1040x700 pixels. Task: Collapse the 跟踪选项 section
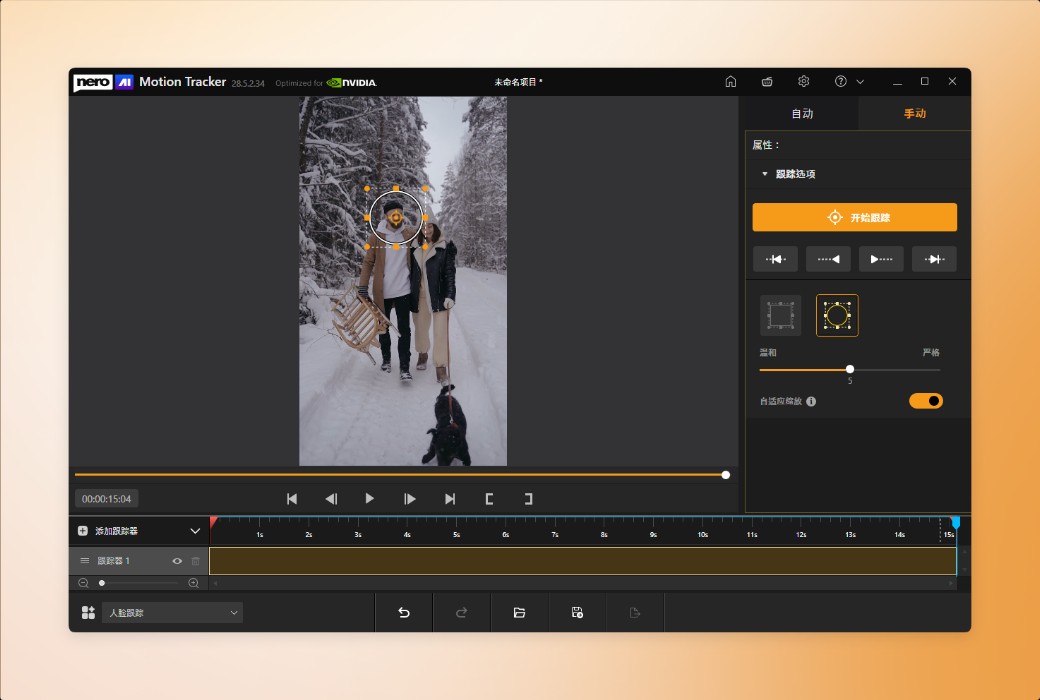(x=765, y=174)
